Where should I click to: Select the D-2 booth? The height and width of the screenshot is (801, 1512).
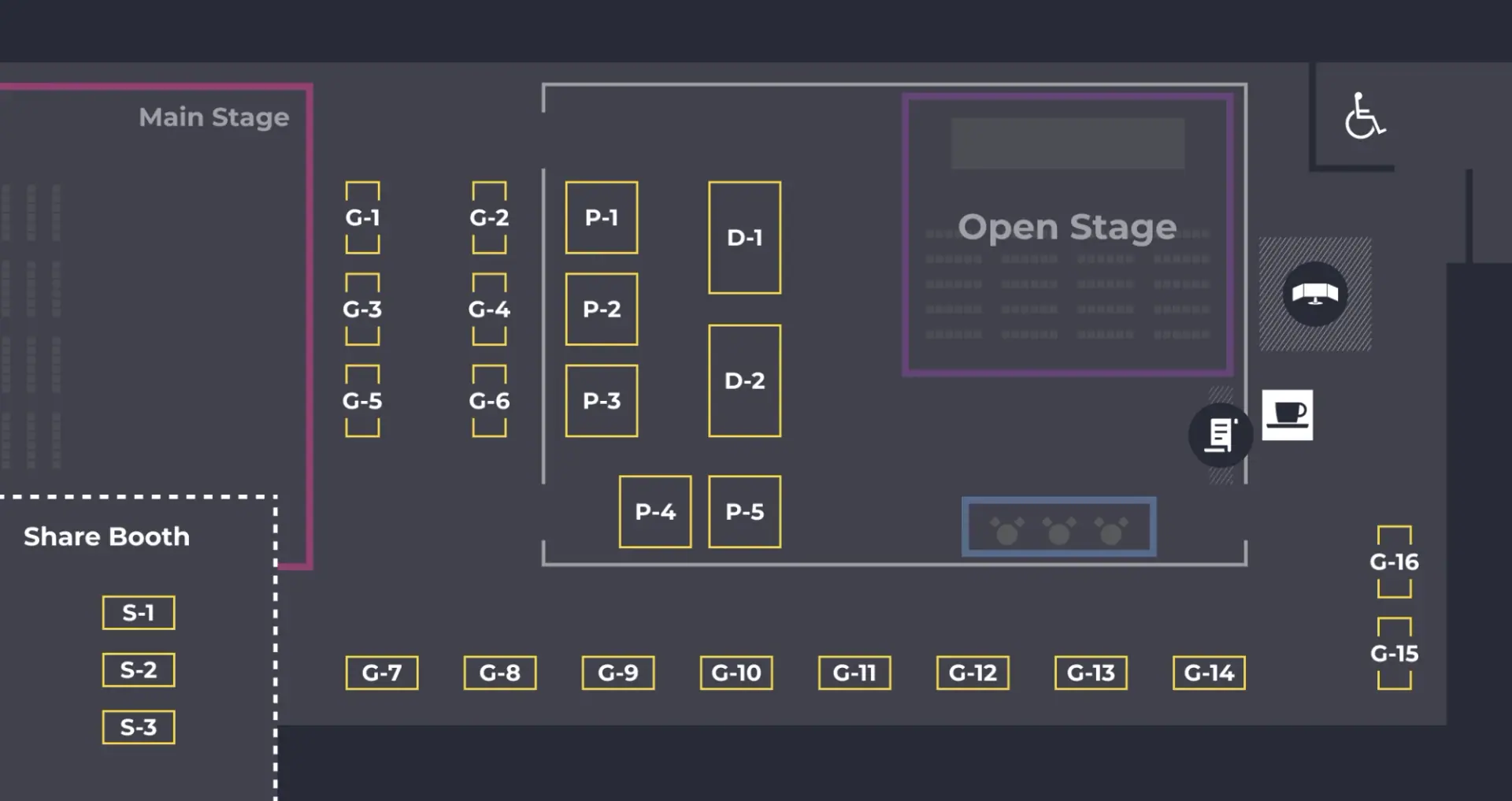click(745, 381)
